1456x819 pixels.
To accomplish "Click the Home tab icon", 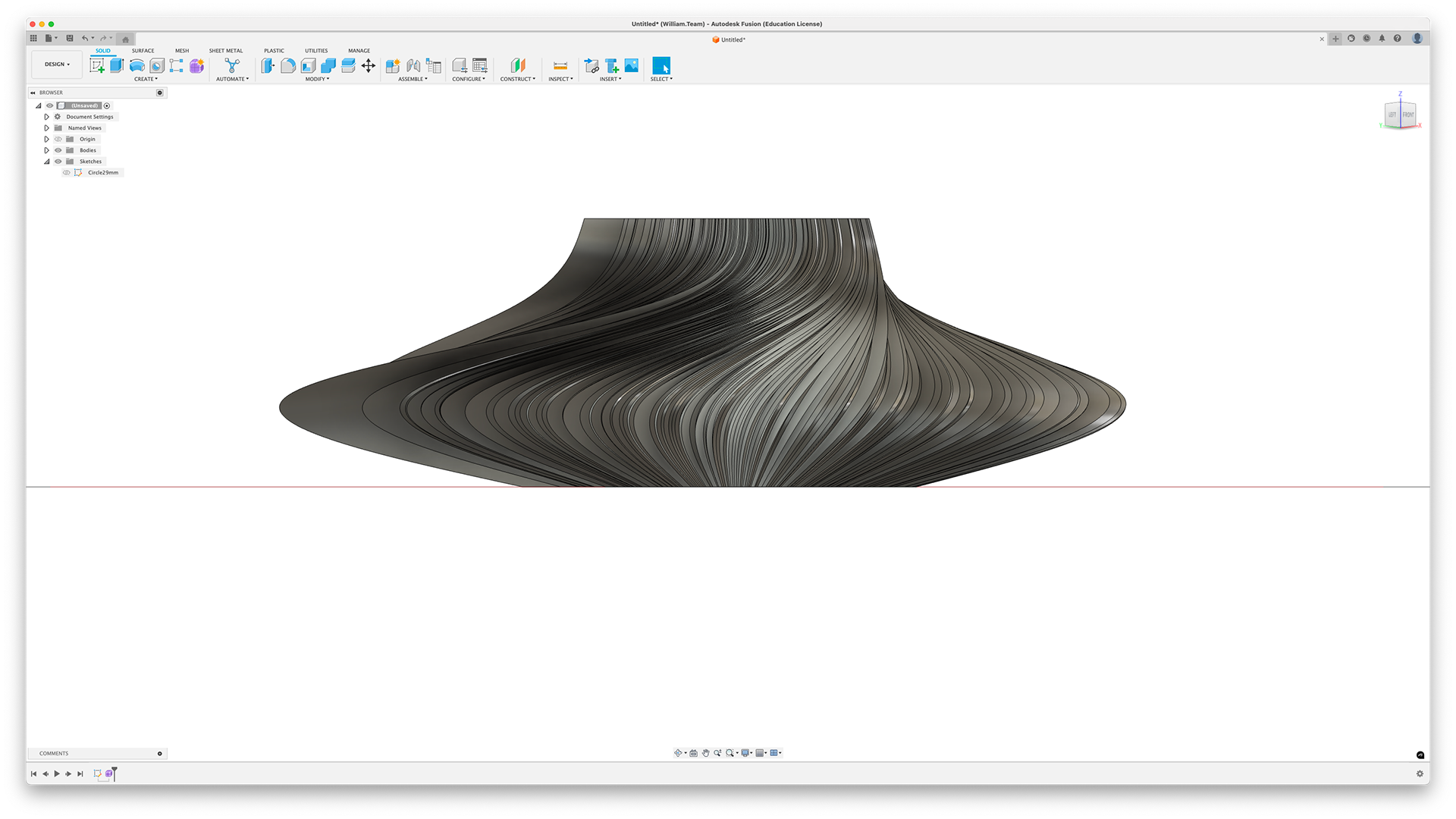I will (x=126, y=39).
